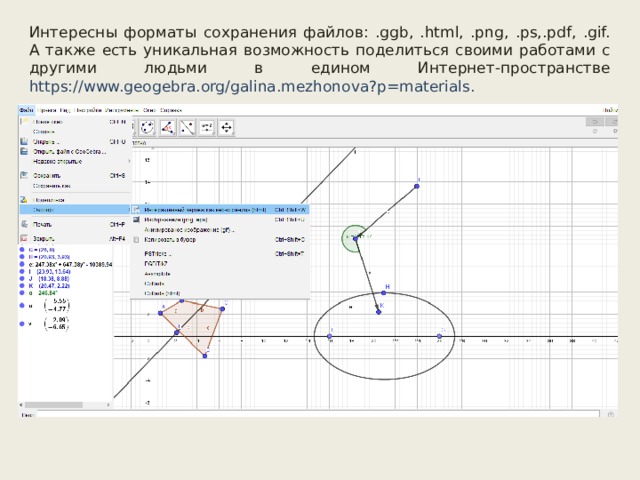Toggle visibility of point J in algebra view
The width and height of the screenshot is (640, 480).
tap(22, 279)
